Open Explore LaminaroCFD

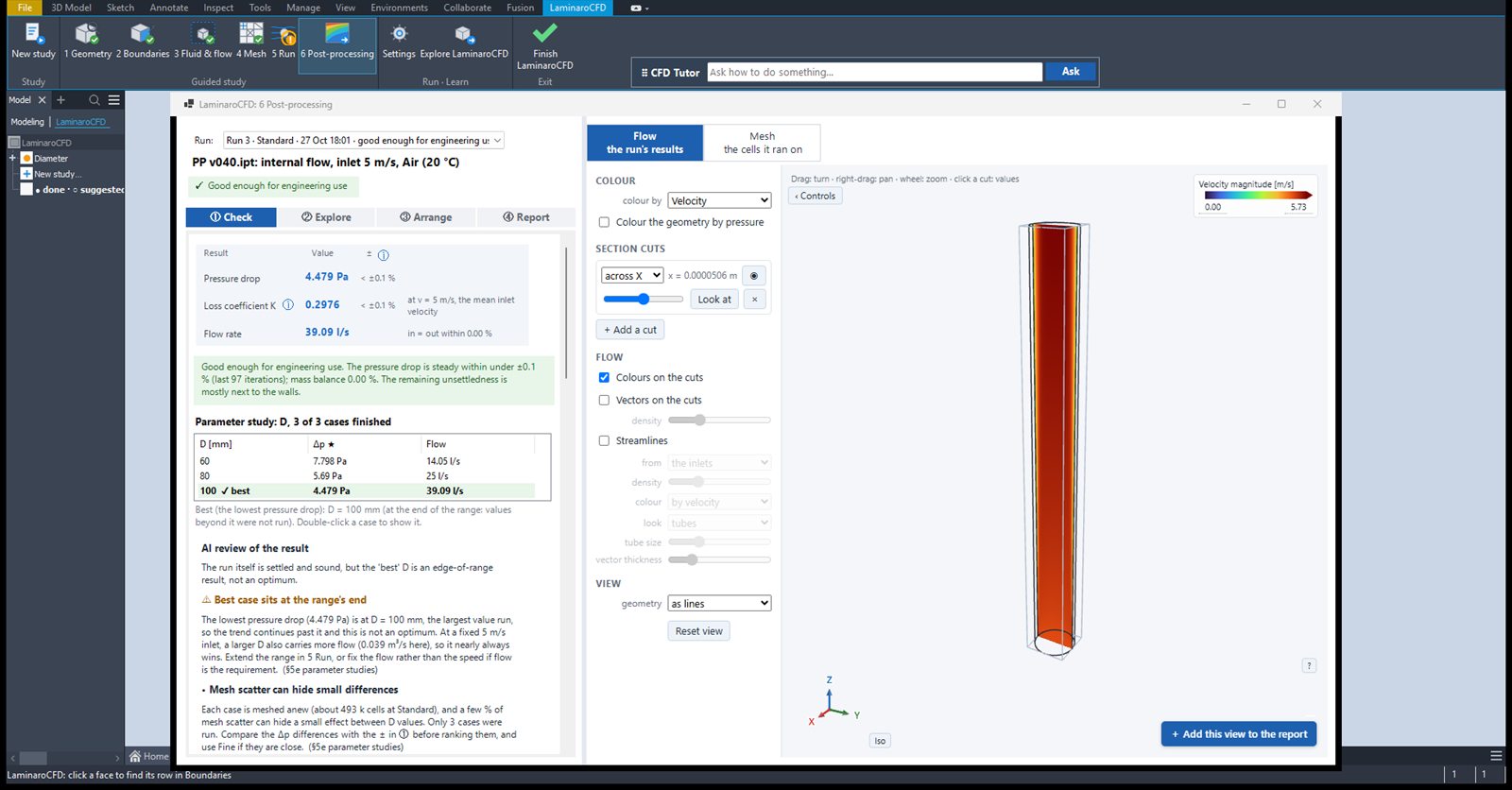464,41
